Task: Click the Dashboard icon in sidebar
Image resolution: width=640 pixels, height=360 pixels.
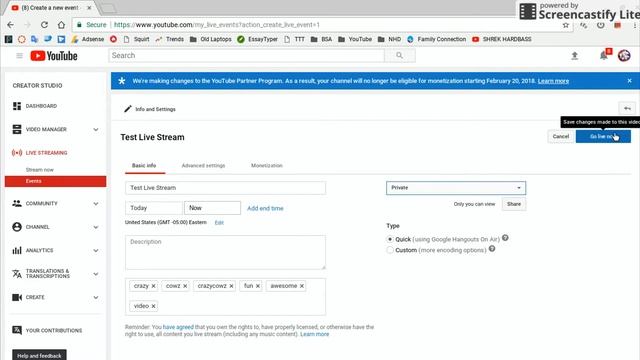Action: [x=17, y=106]
